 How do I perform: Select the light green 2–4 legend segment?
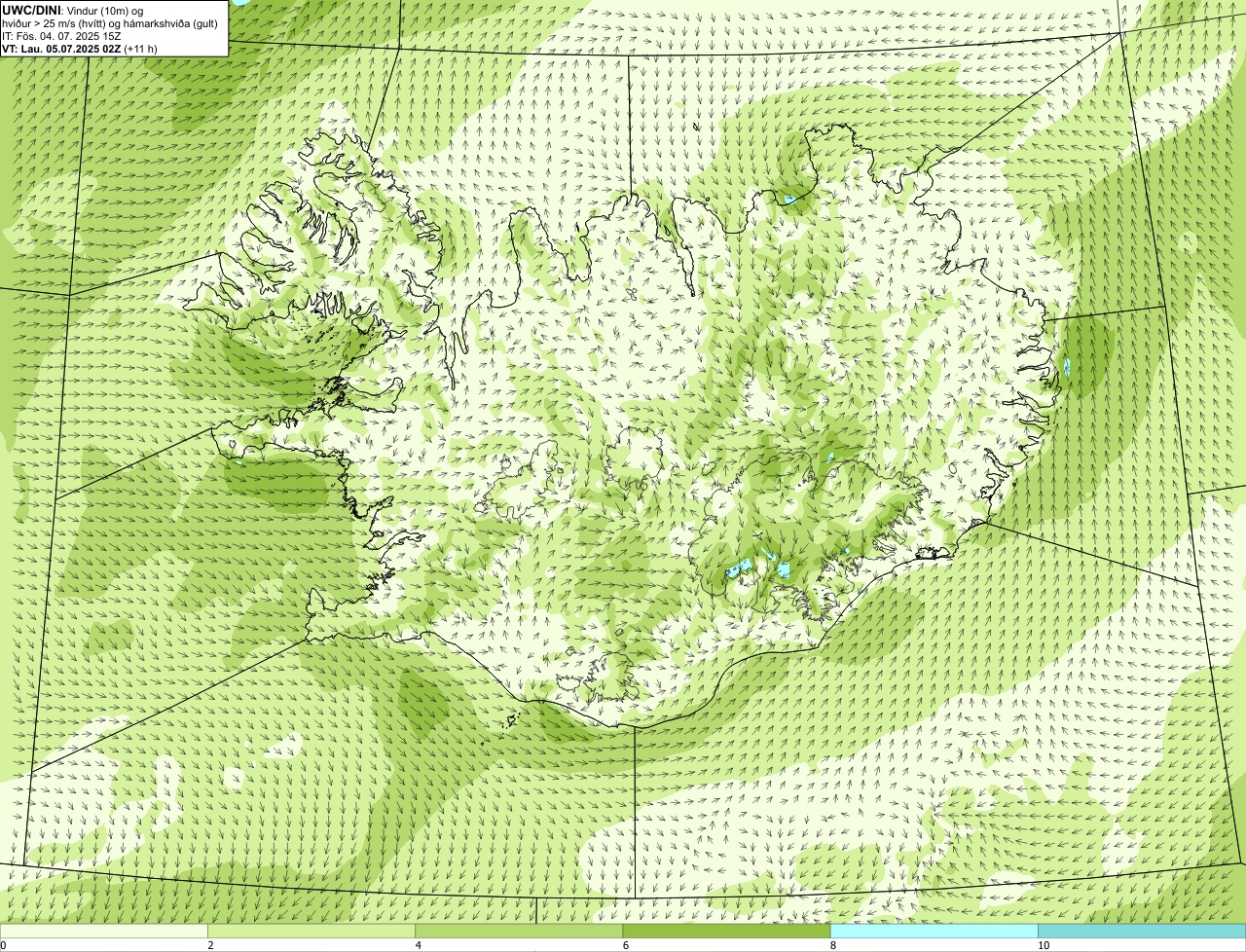[311, 932]
